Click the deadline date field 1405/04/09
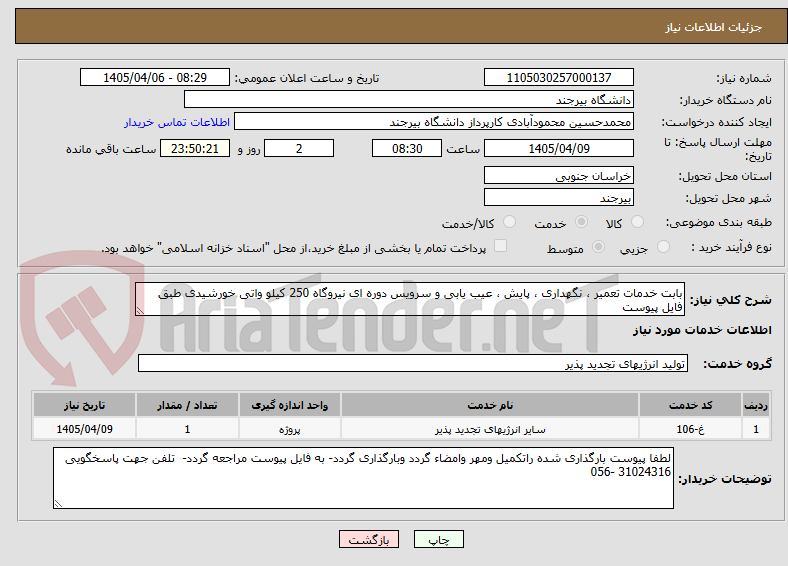The image size is (788, 566). (558, 148)
